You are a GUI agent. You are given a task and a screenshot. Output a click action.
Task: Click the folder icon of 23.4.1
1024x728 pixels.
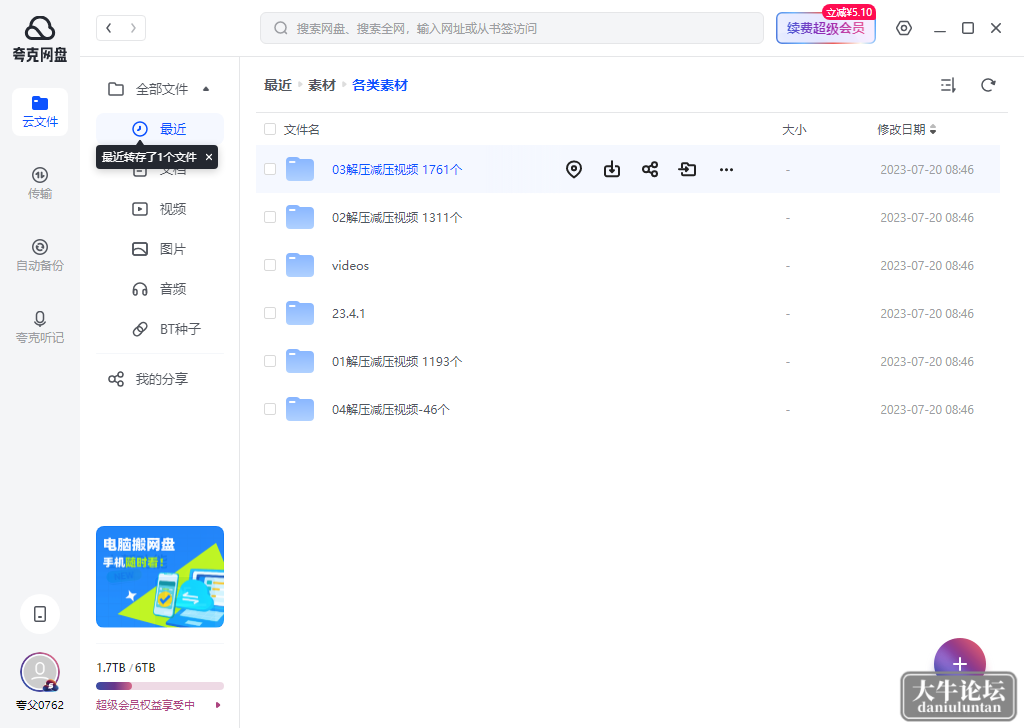(300, 313)
